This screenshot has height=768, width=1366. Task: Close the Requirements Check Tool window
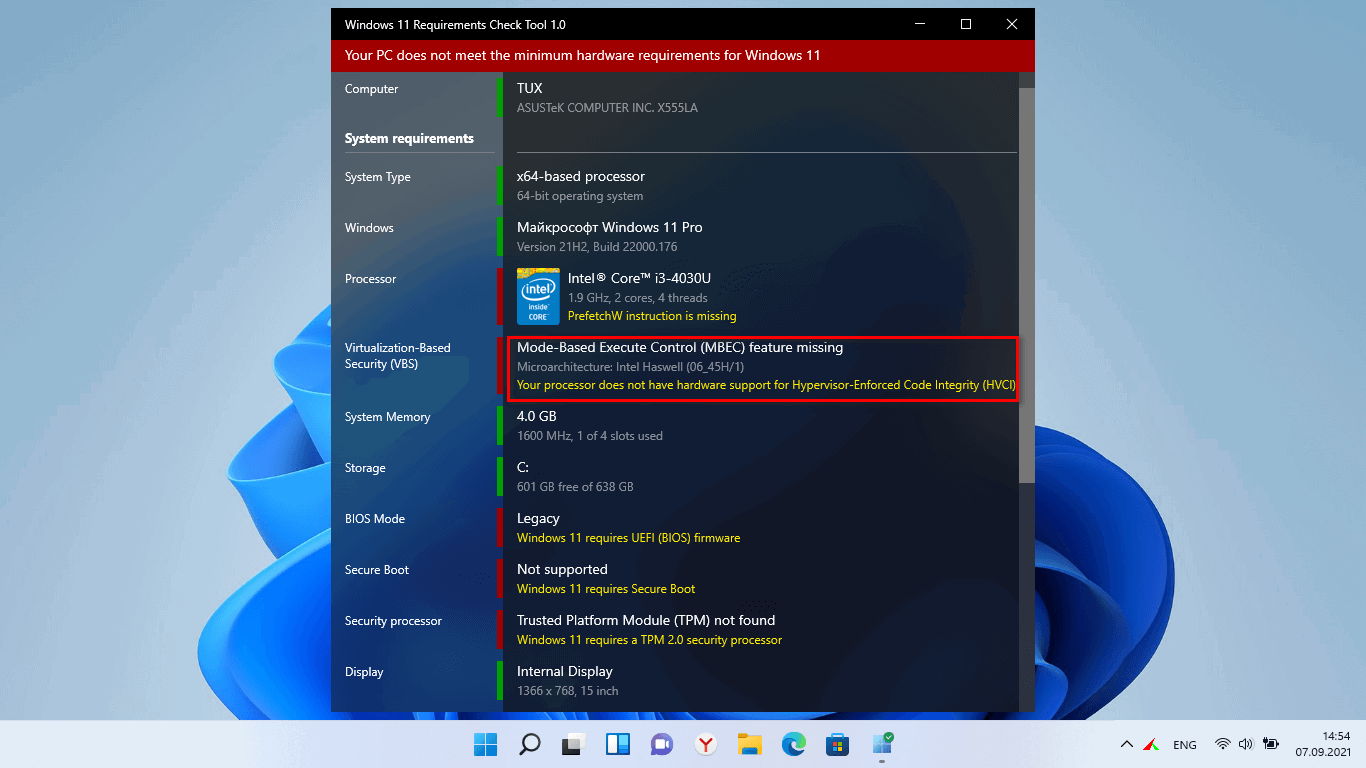click(1012, 24)
